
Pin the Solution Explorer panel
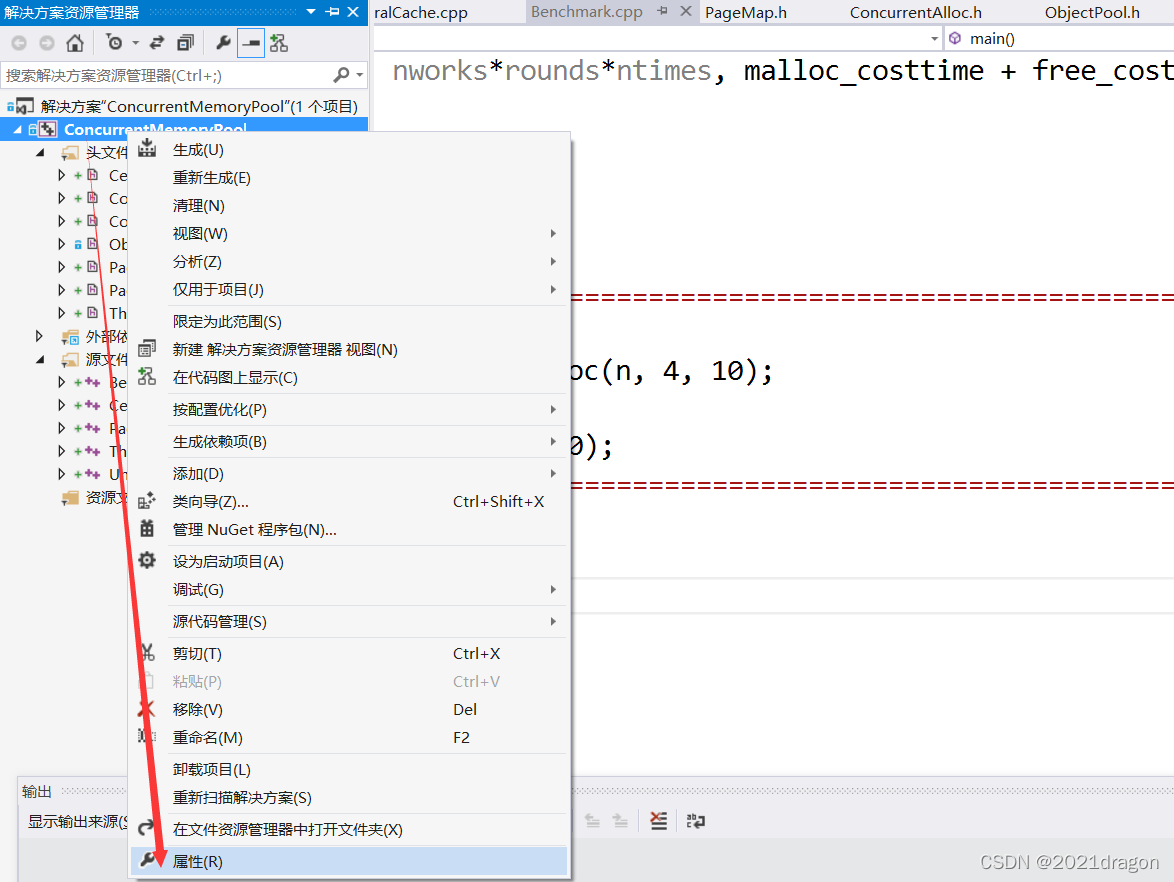pos(333,12)
